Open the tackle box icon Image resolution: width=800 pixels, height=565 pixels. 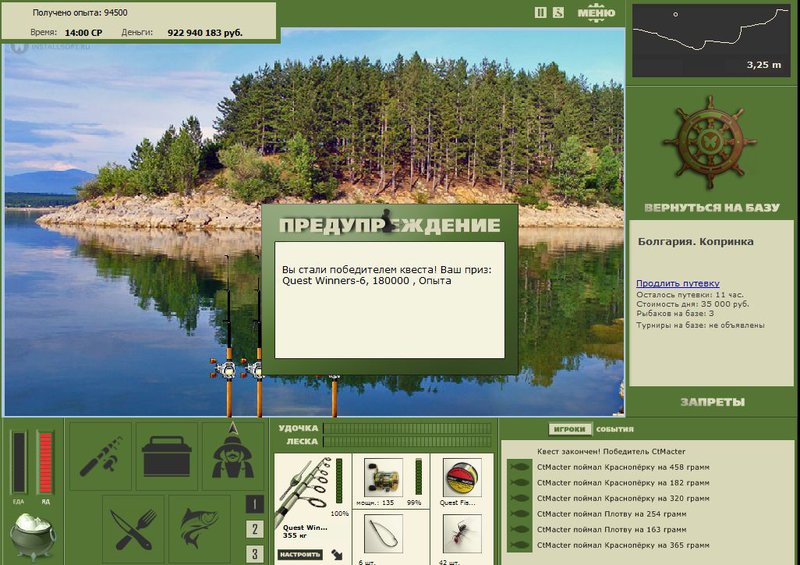pos(166,456)
